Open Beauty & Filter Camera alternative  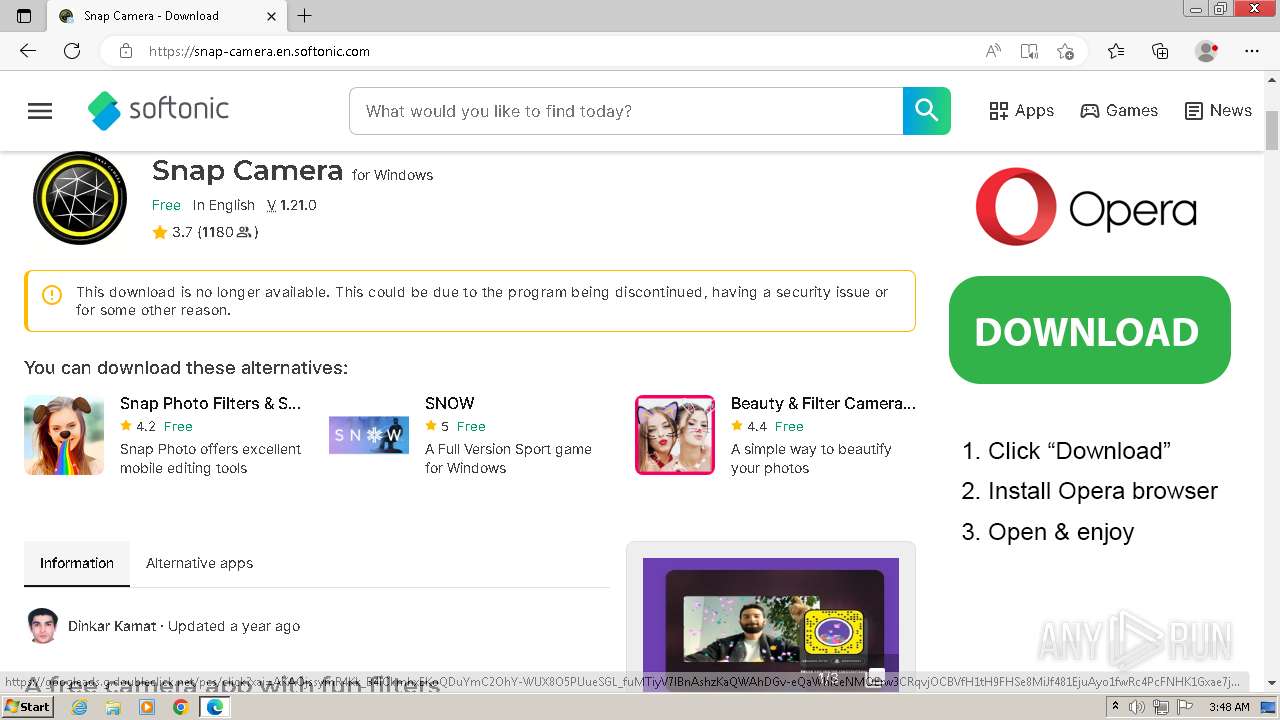point(823,403)
